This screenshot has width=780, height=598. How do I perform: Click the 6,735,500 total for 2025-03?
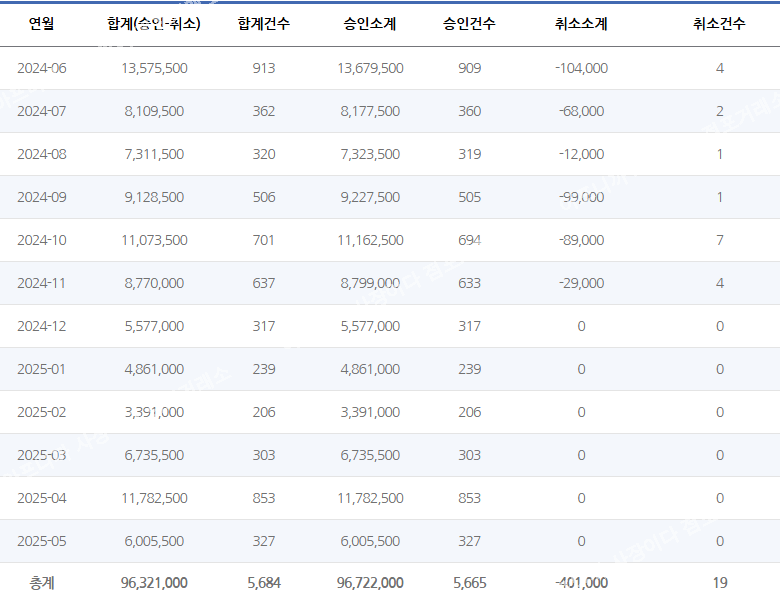click(154, 455)
